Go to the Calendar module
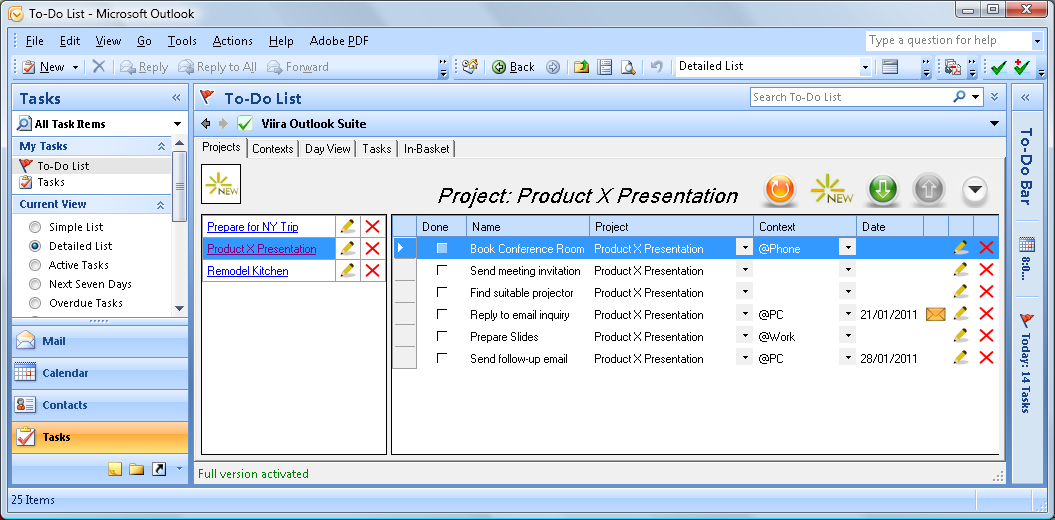The width and height of the screenshot is (1055, 520). [100, 373]
